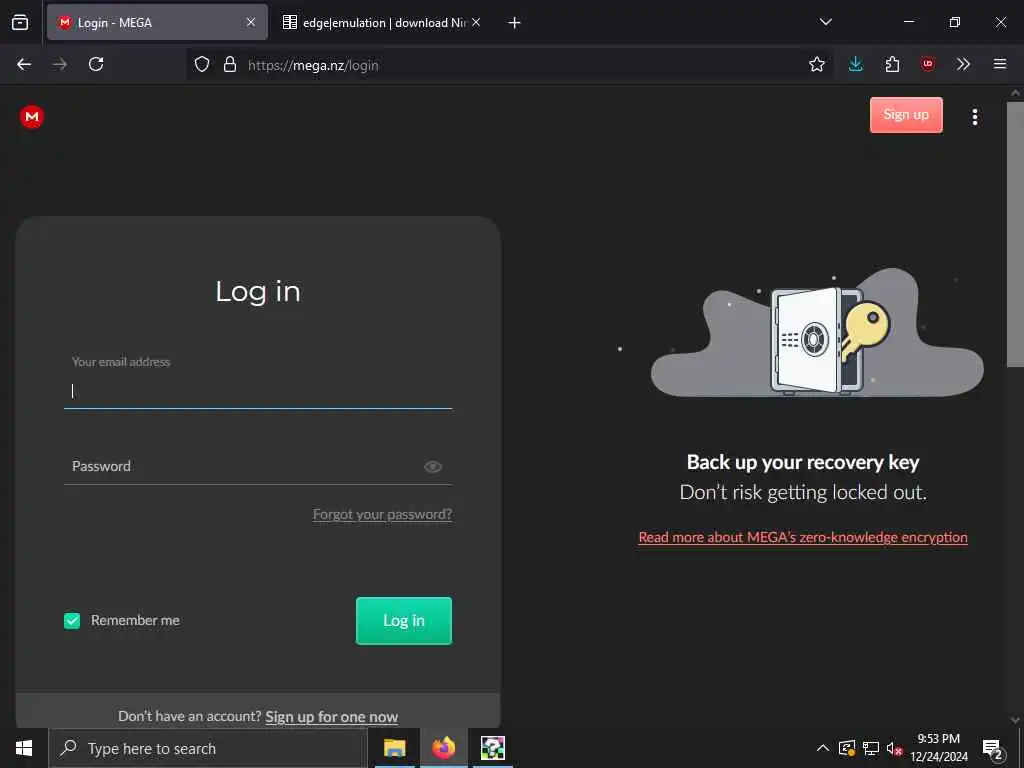Close the edgeemulation tab
The height and width of the screenshot is (768, 1024).
click(x=476, y=22)
